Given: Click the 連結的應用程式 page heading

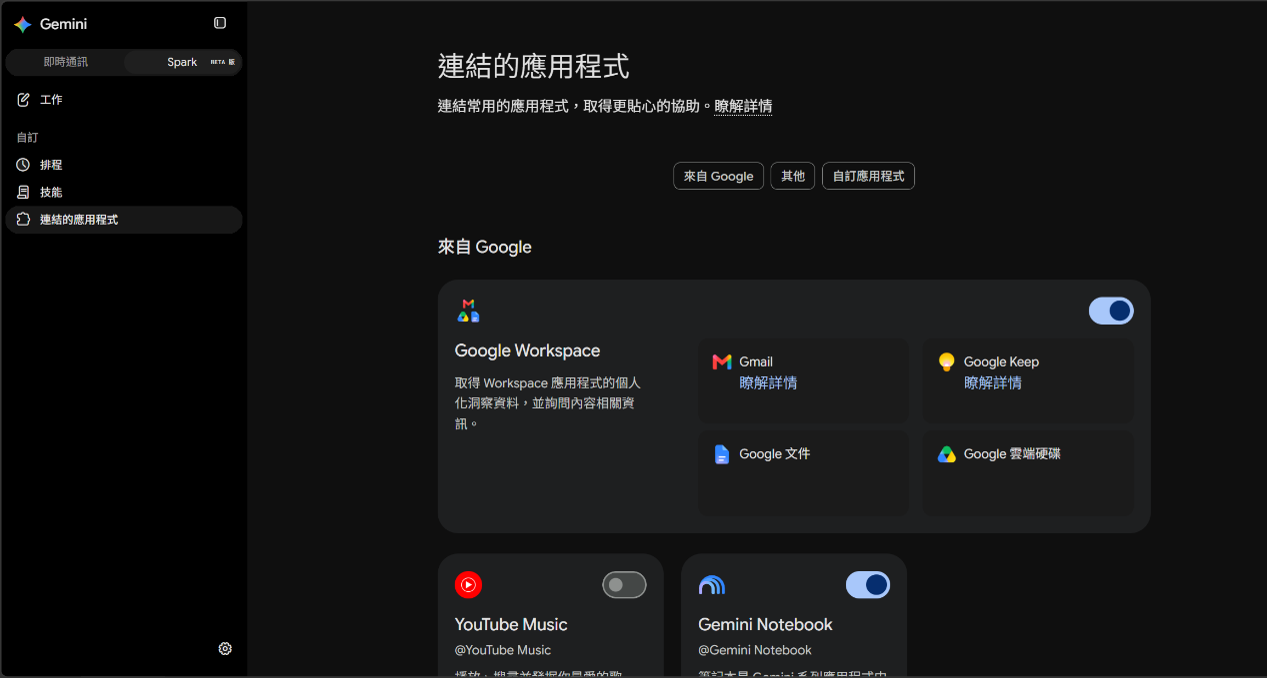Looking at the screenshot, I should (534, 67).
